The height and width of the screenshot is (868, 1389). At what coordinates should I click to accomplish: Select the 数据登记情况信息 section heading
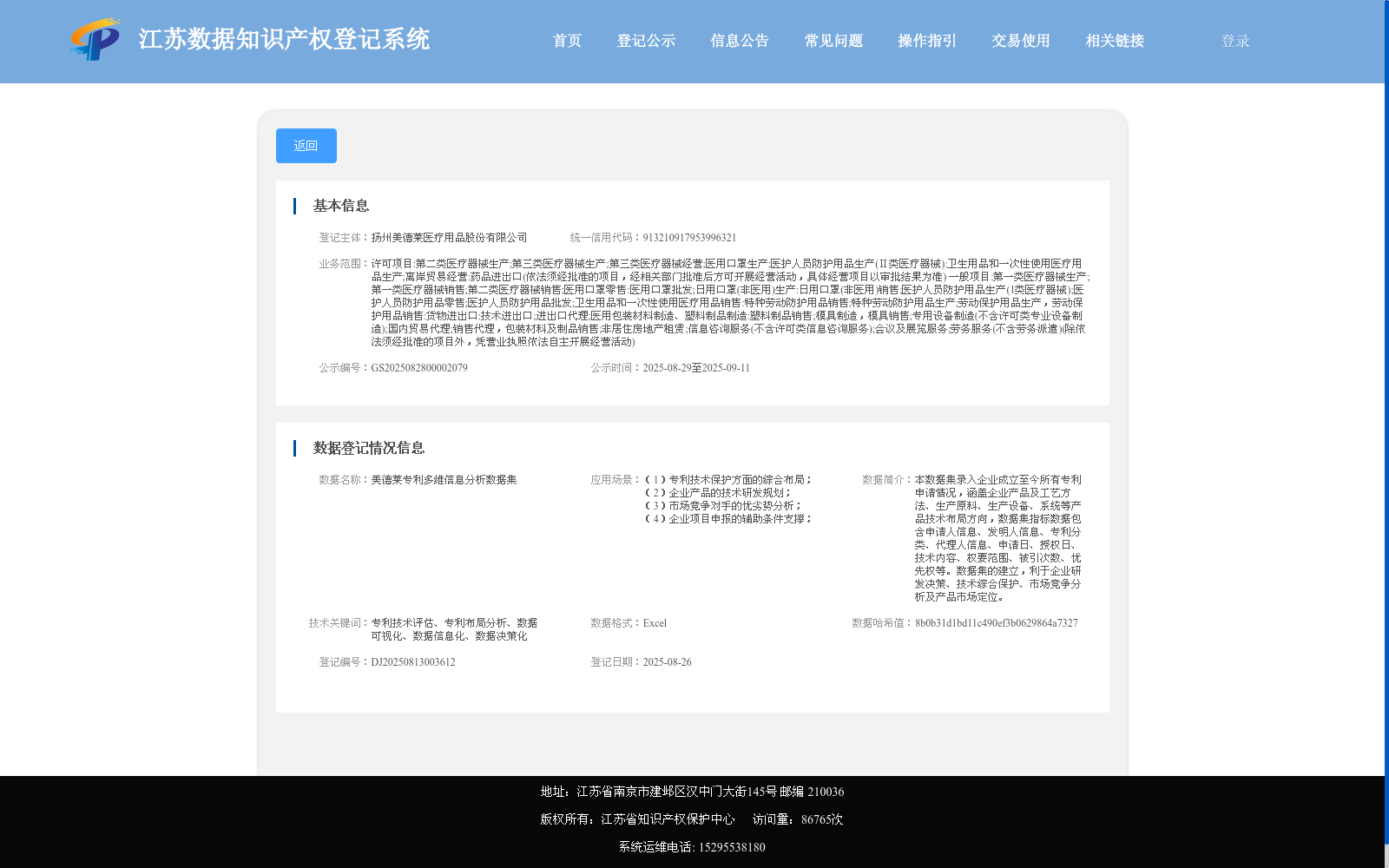pos(369,448)
